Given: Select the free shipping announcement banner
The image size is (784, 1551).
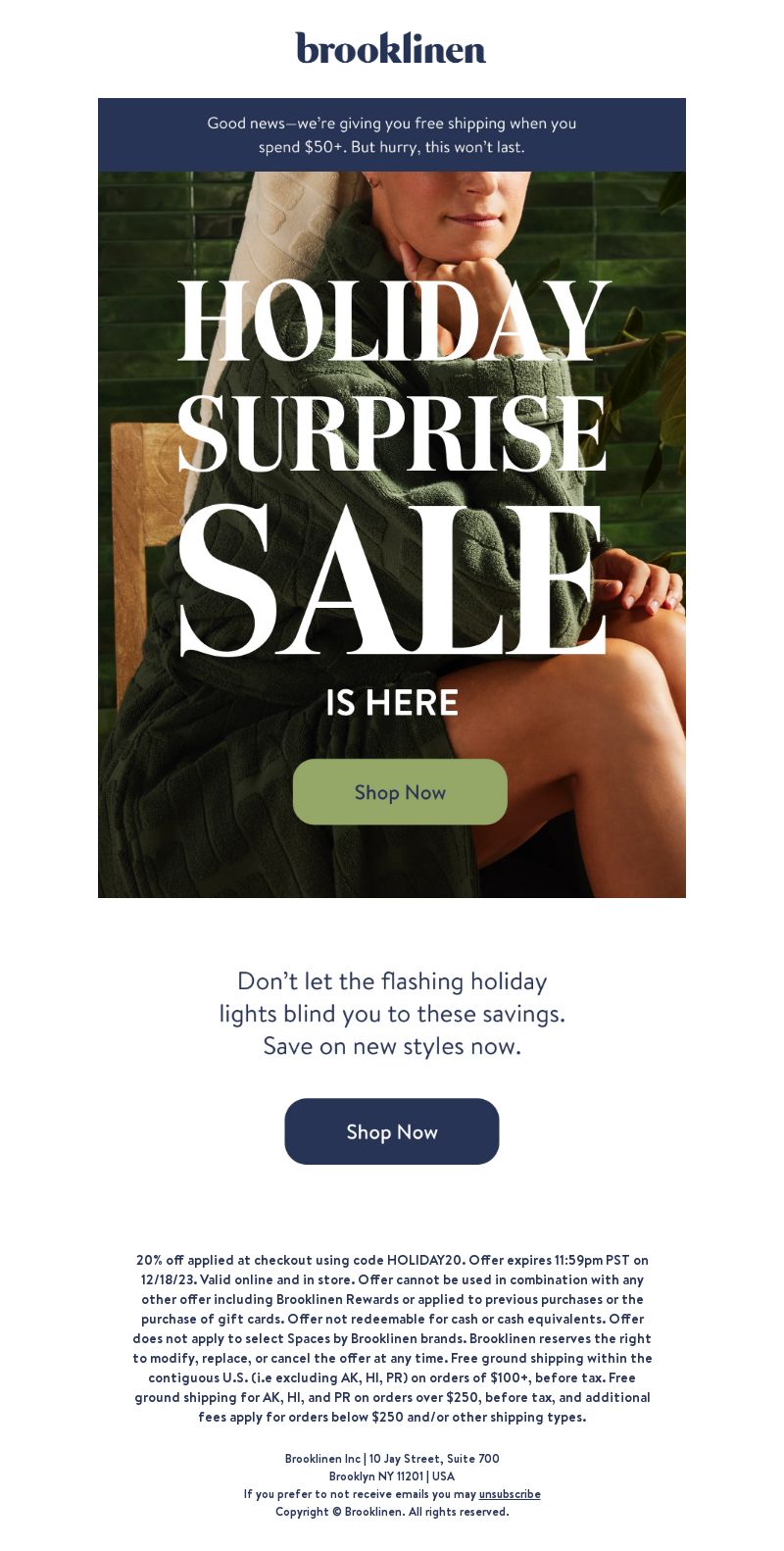Looking at the screenshot, I should pyautogui.click(x=392, y=135).
